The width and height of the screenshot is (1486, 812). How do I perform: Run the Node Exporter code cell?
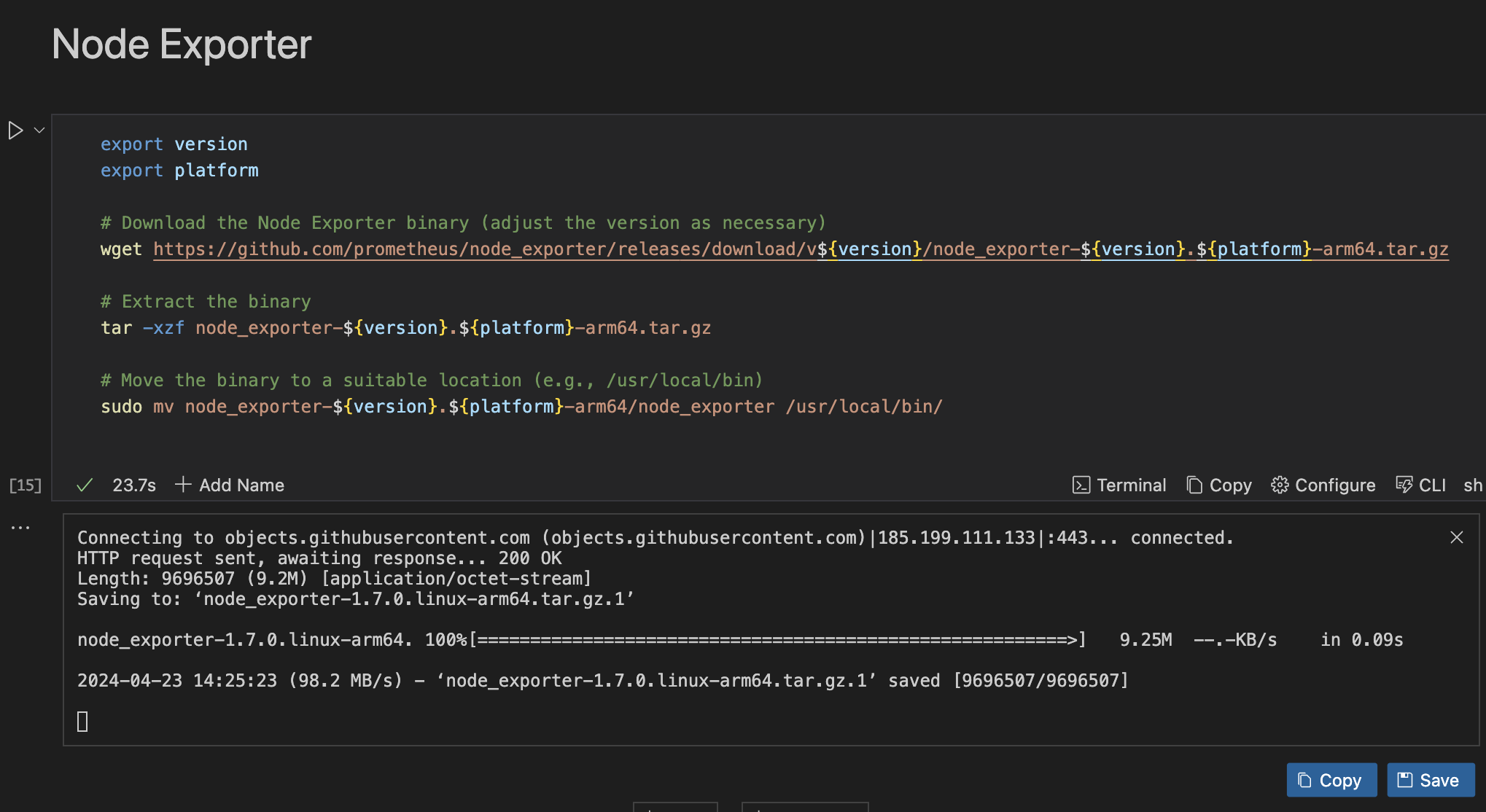[x=15, y=130]
